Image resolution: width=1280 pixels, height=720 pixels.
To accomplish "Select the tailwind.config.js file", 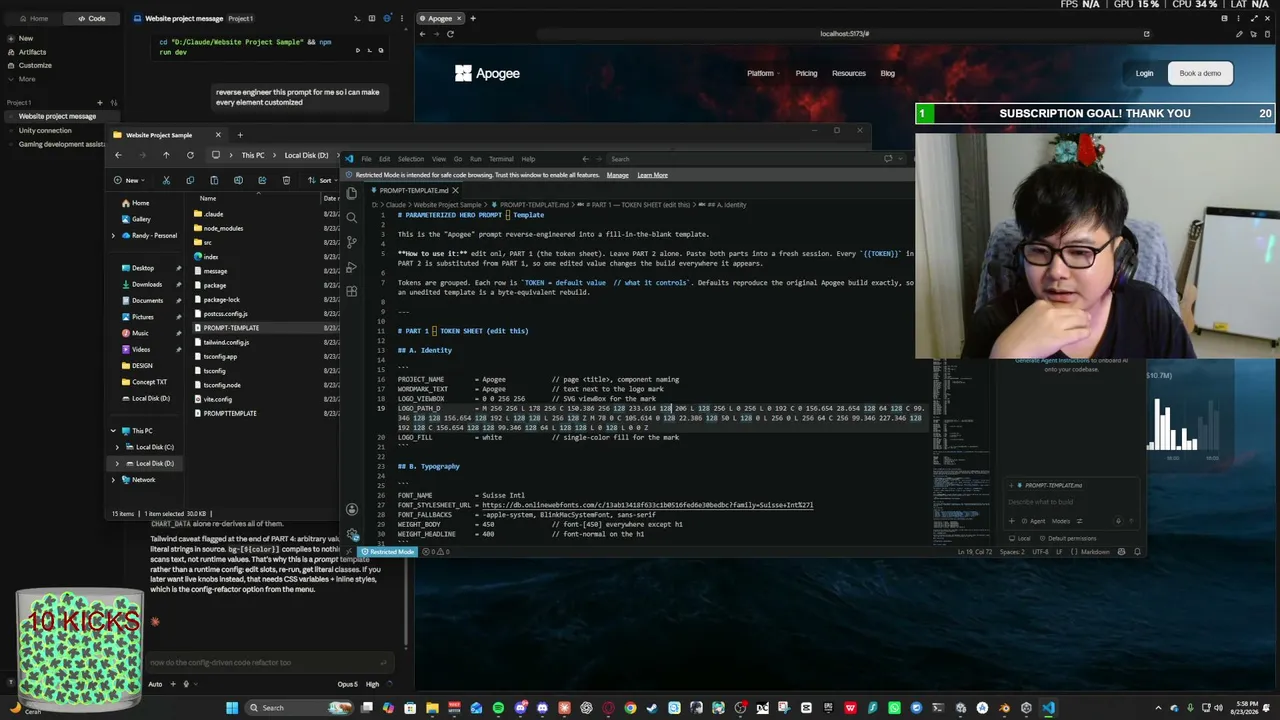I will tap(226, 342).
